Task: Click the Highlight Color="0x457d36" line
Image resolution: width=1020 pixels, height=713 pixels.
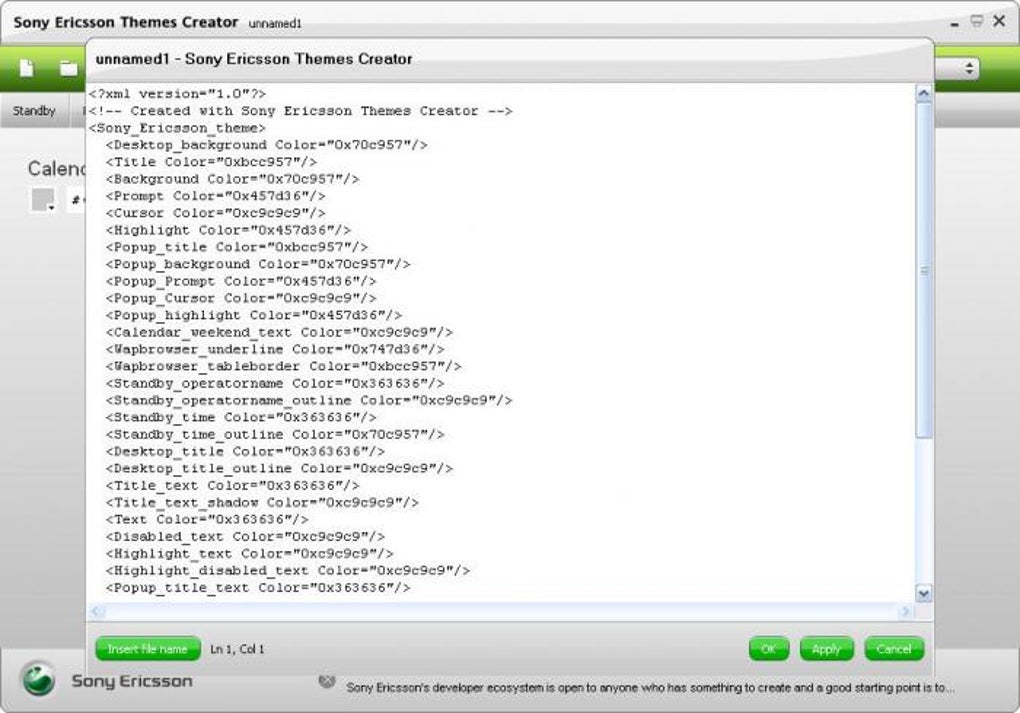Action: point(228,230)
